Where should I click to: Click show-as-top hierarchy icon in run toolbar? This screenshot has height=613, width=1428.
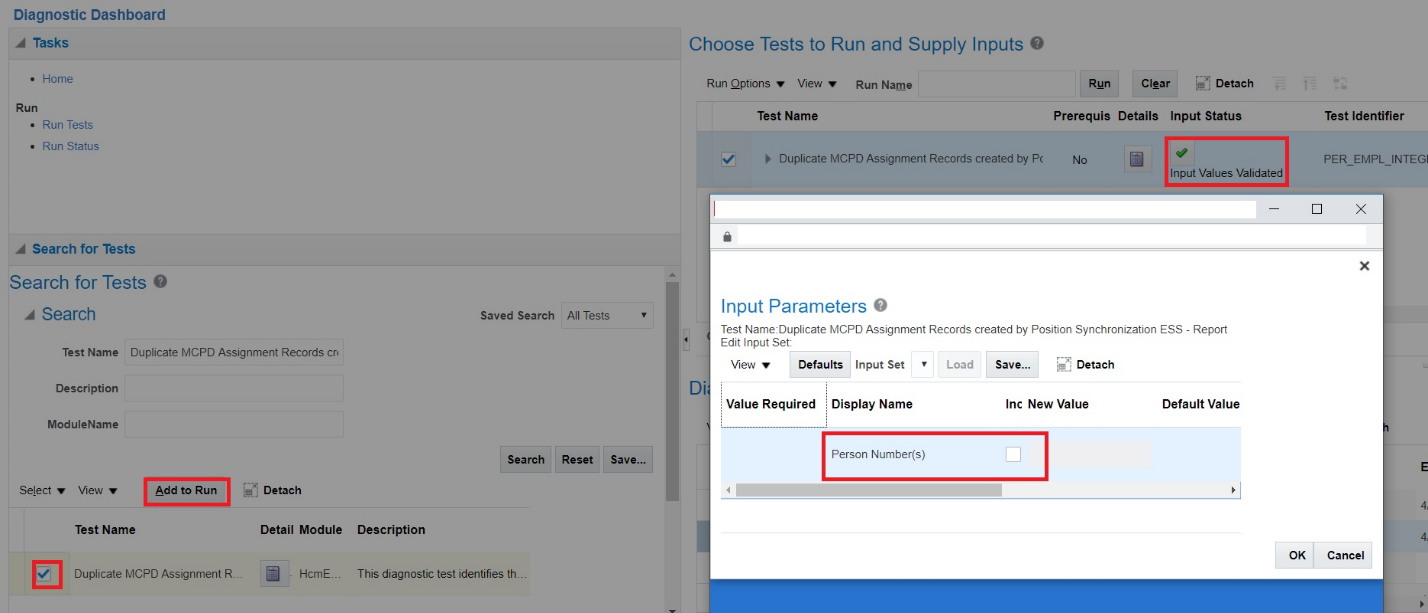(x=1340, y=84)
